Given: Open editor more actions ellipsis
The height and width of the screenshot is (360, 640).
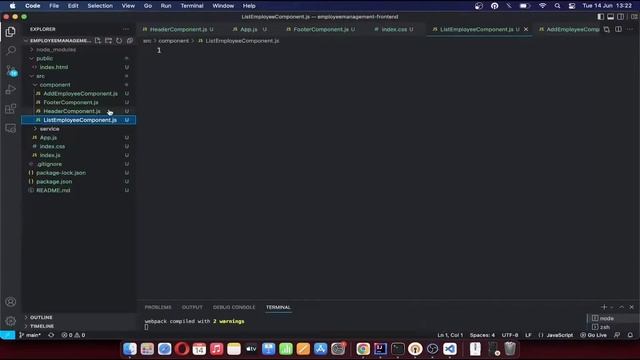Looking at the screenshot, I should (x=630, y=29).
